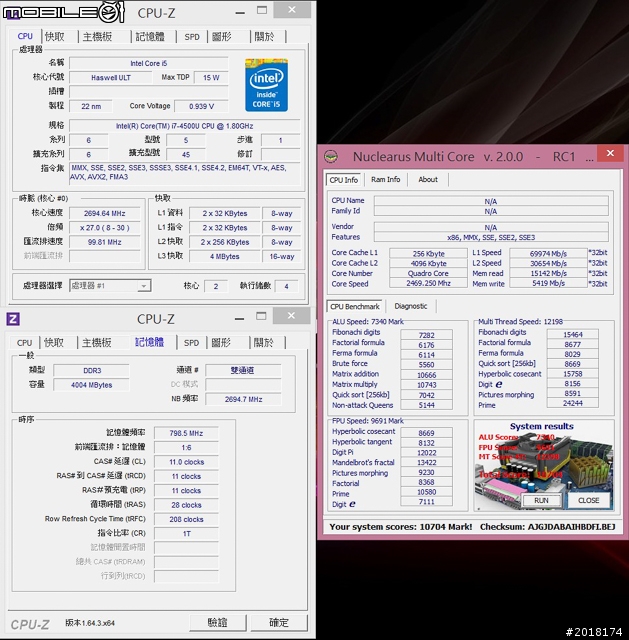
Task: Open the About tab in Nuclearus
Action: (428, 180)
